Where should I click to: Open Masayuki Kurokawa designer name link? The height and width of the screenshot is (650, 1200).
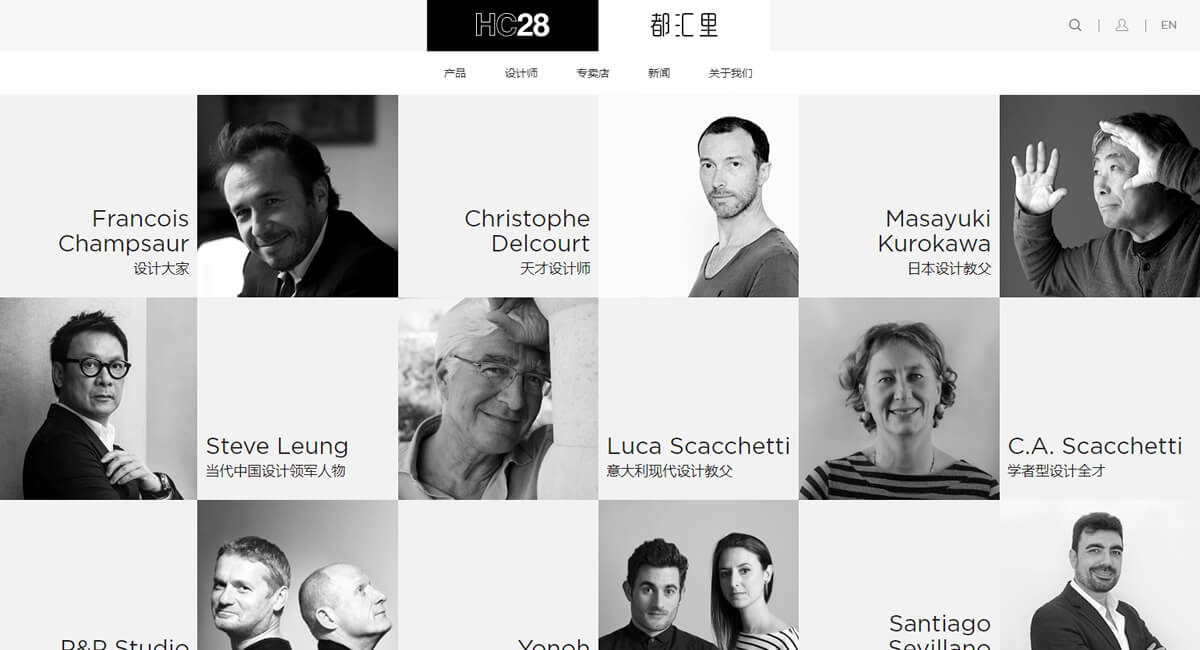tap(934, 231)
